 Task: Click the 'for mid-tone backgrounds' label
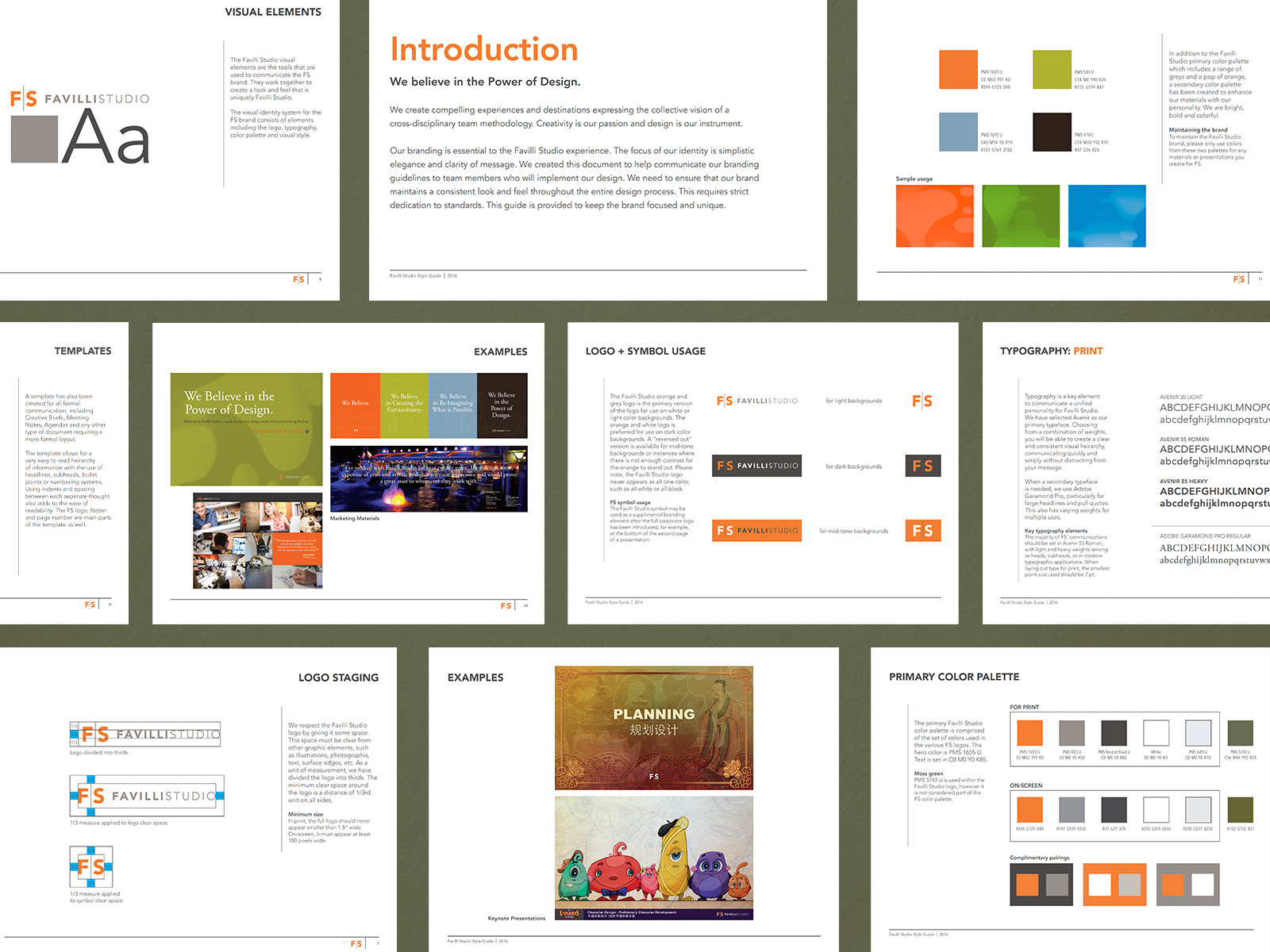(x=853, y=531)
